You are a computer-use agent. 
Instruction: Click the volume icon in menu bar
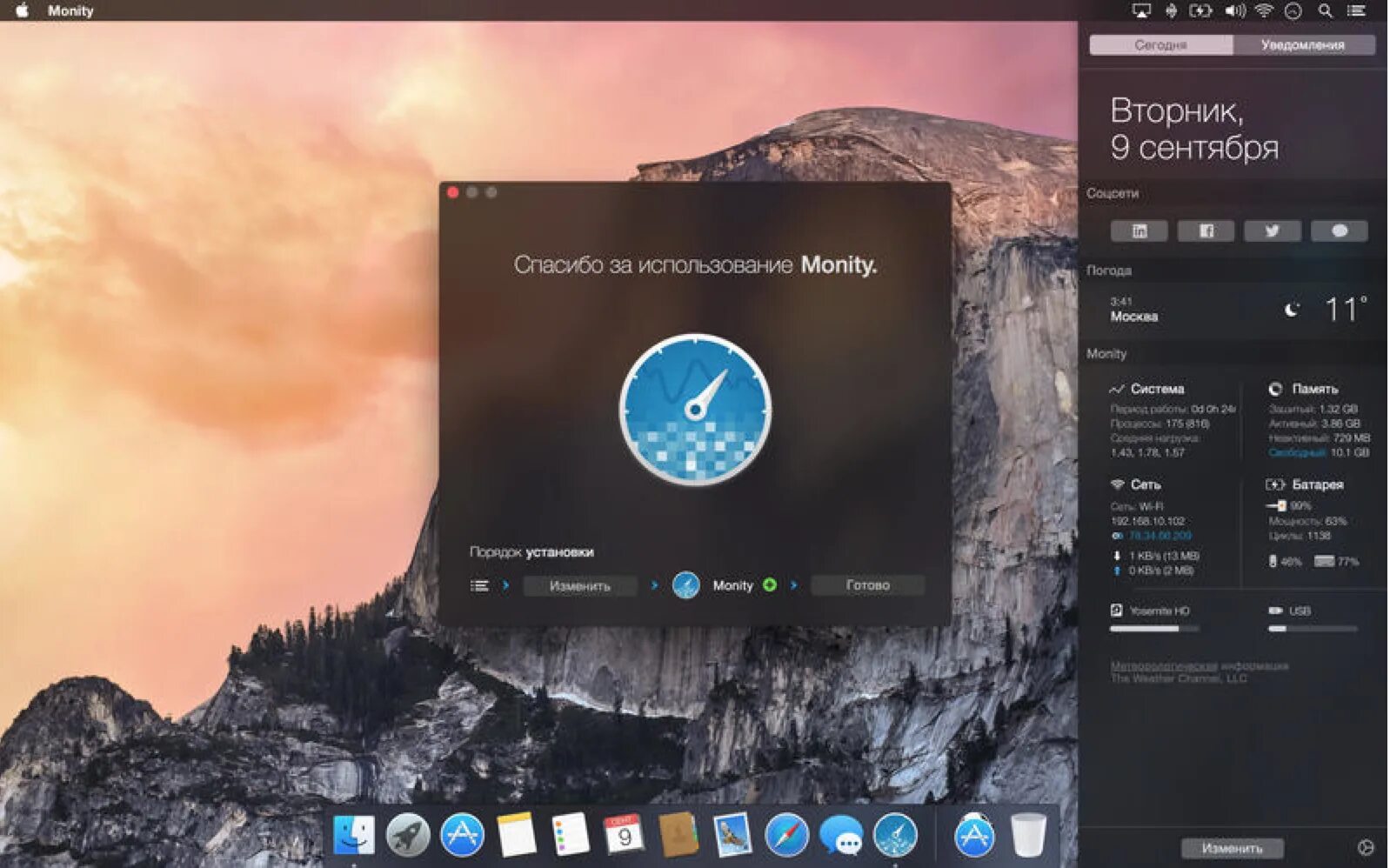coord(1234,10)
